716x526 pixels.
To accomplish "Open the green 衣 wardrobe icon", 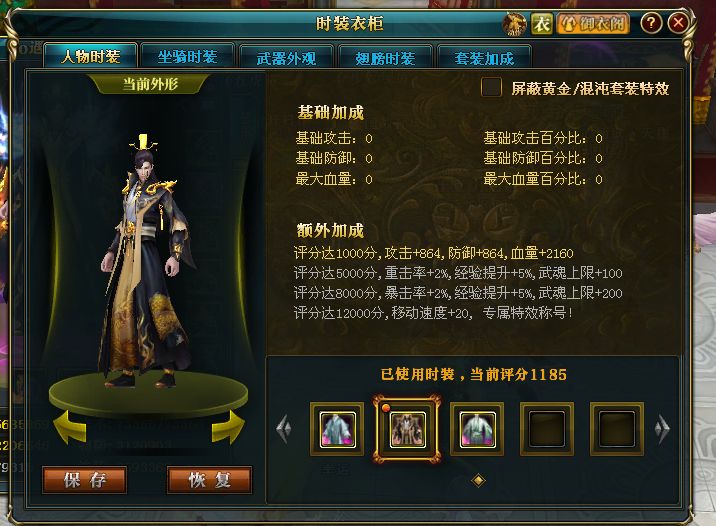I will (x=542, y=24).
